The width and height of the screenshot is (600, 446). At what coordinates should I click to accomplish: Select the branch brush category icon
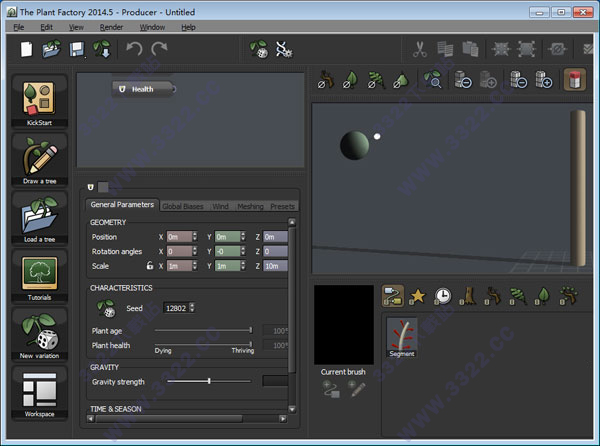pyautogui.click(x=493, y=296)
